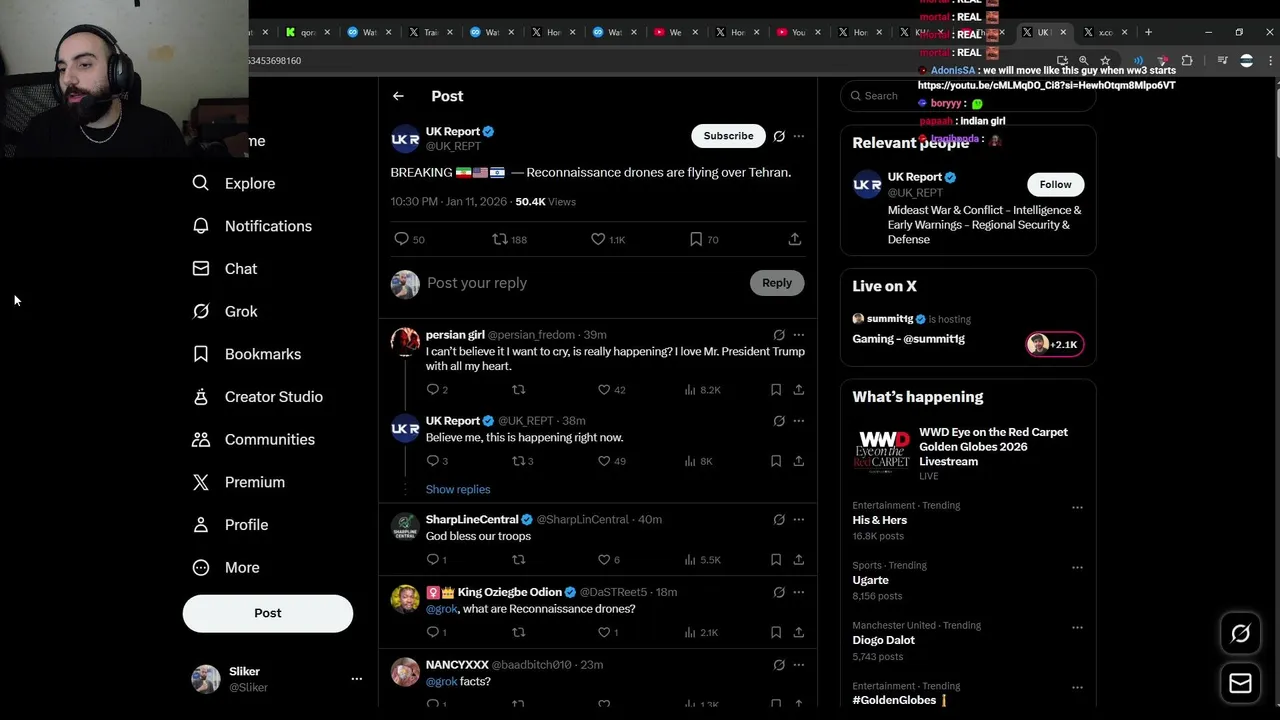
Task: Open options for Ugarte trend
Action: point(1077,567)
